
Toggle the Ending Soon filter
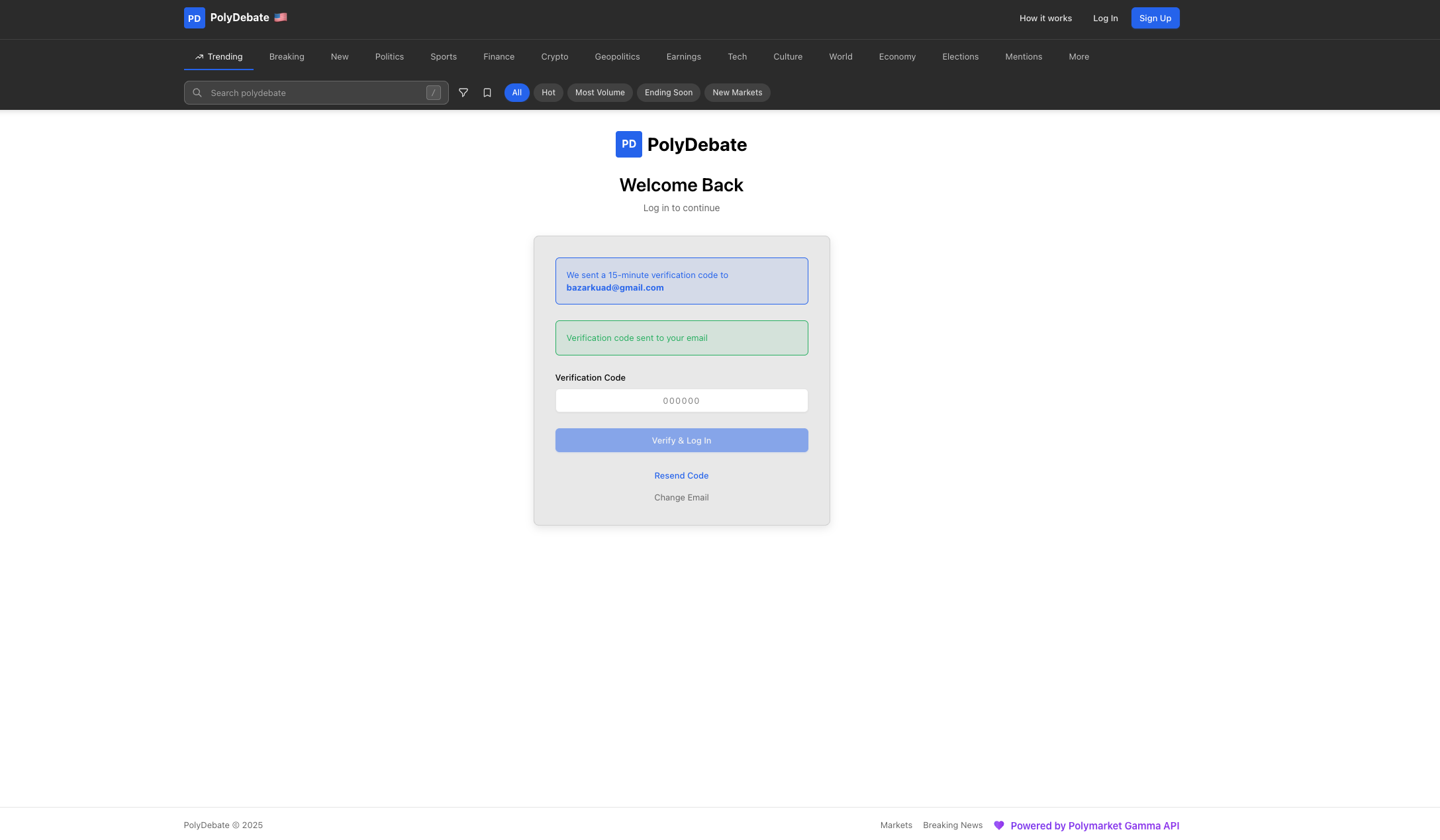668,93
